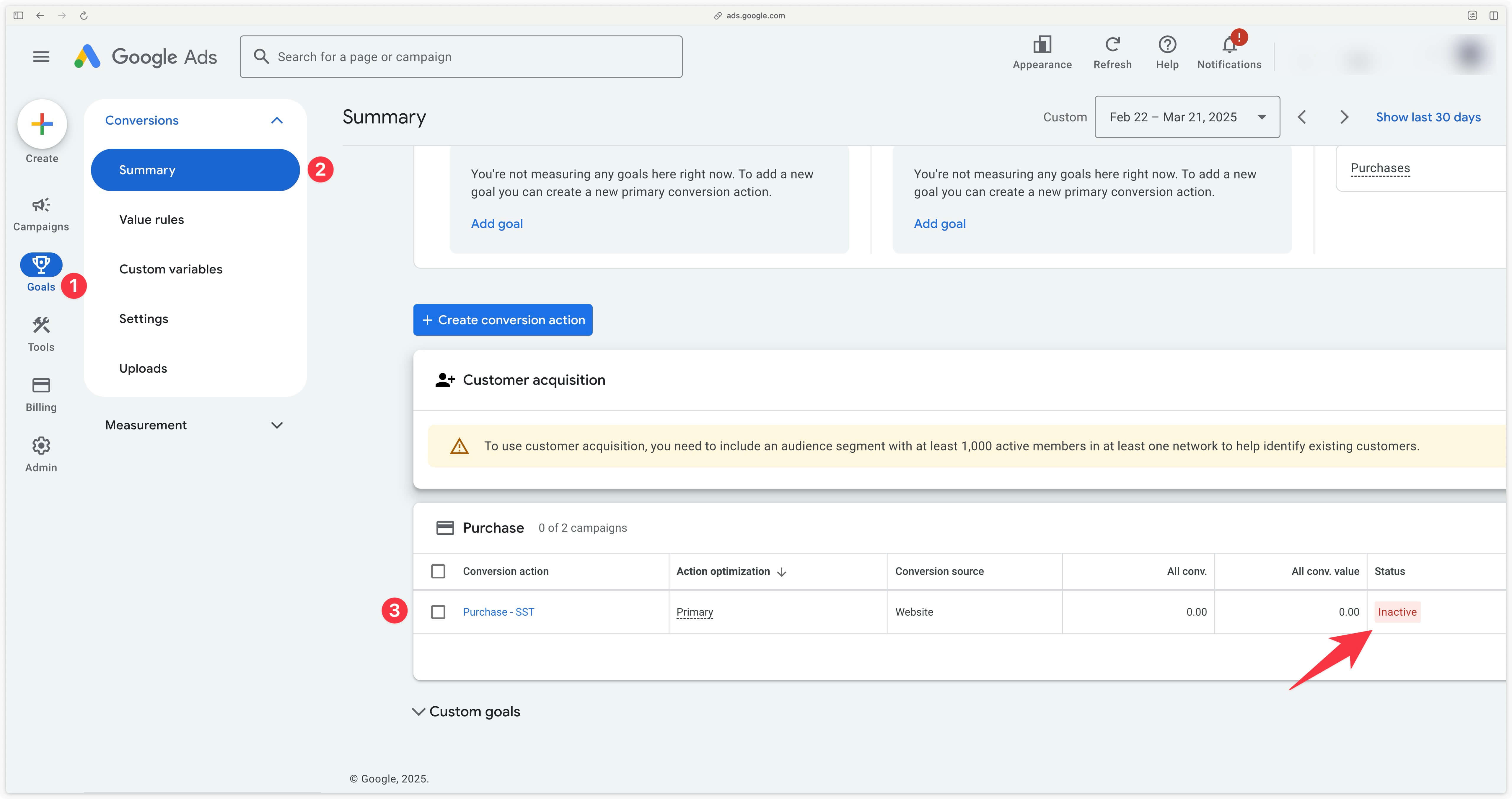The height and width of the screenshot is (799, 1512).
Task: Open Billing from the sidebar
Action: pyautogui.click(x=41, y=395)
